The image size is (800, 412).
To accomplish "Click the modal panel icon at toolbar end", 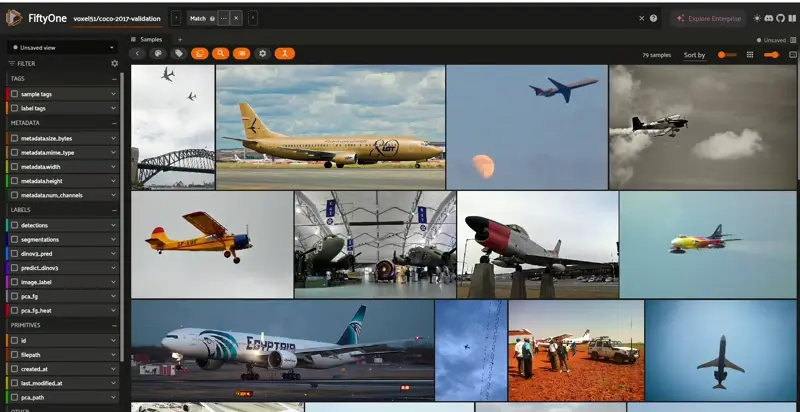I will (793, 55).
